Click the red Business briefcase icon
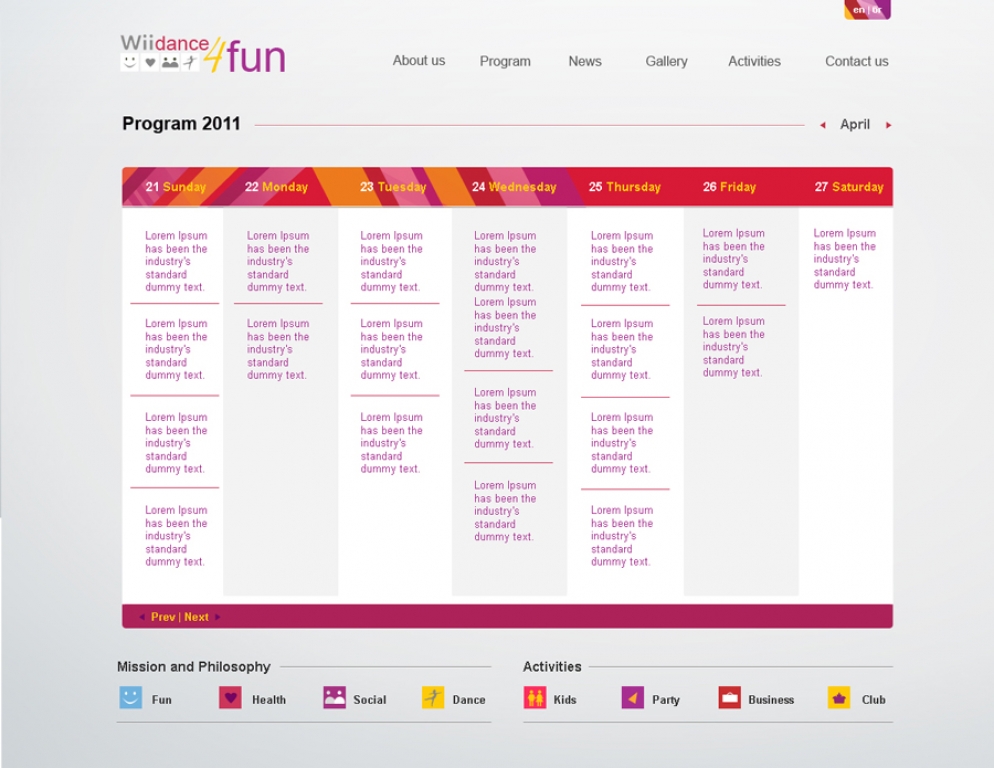This screenshot has width=994, height=768. [730, 698]
